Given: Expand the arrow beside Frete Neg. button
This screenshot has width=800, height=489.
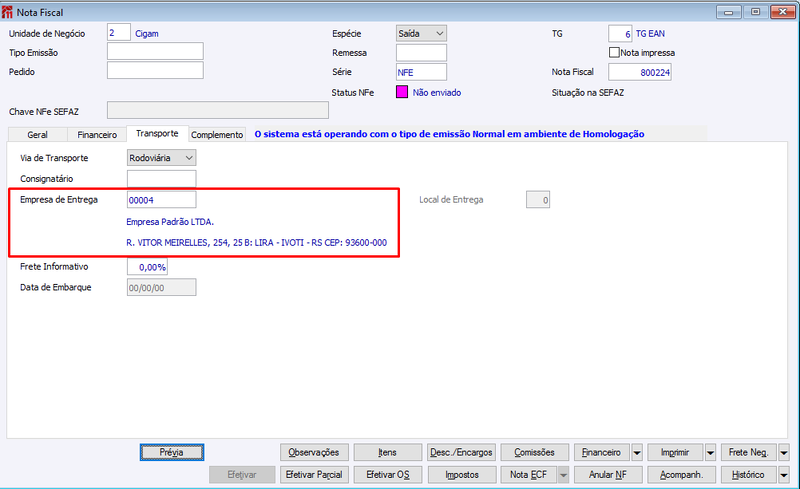Looking at the screenshot, I should point(784,452).
